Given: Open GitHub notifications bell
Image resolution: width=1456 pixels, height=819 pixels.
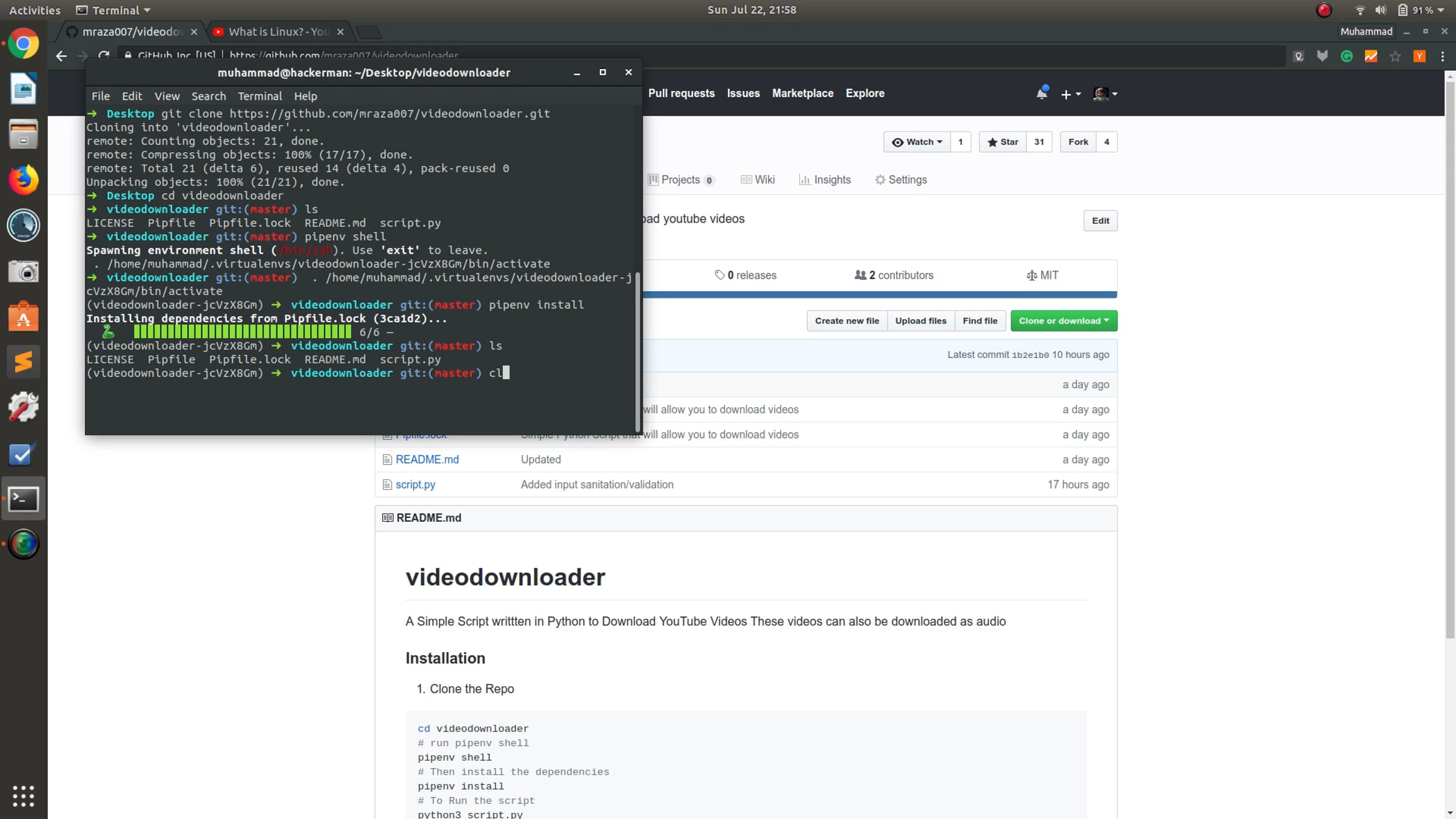Looking at the screenshot, I should click(1042, 93).
